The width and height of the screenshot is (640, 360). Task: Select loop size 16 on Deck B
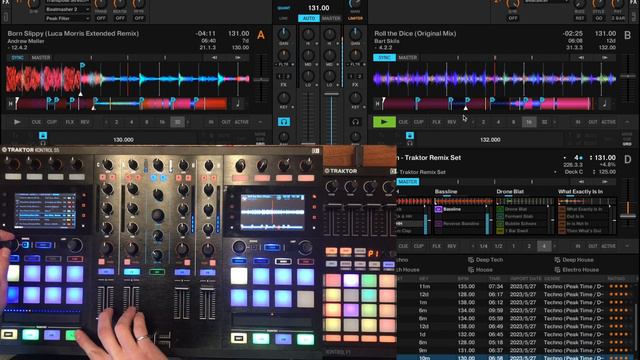click(529, 122)
